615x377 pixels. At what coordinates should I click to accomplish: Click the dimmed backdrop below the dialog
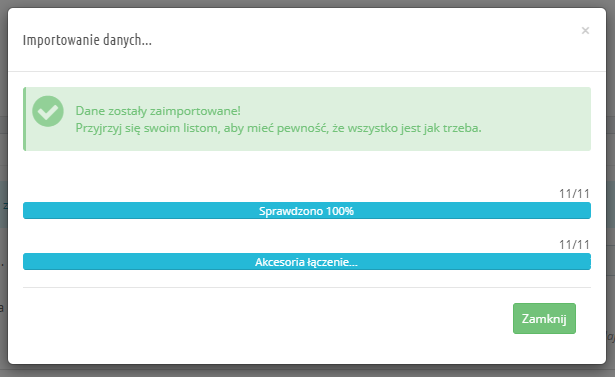tap(308, 371)
